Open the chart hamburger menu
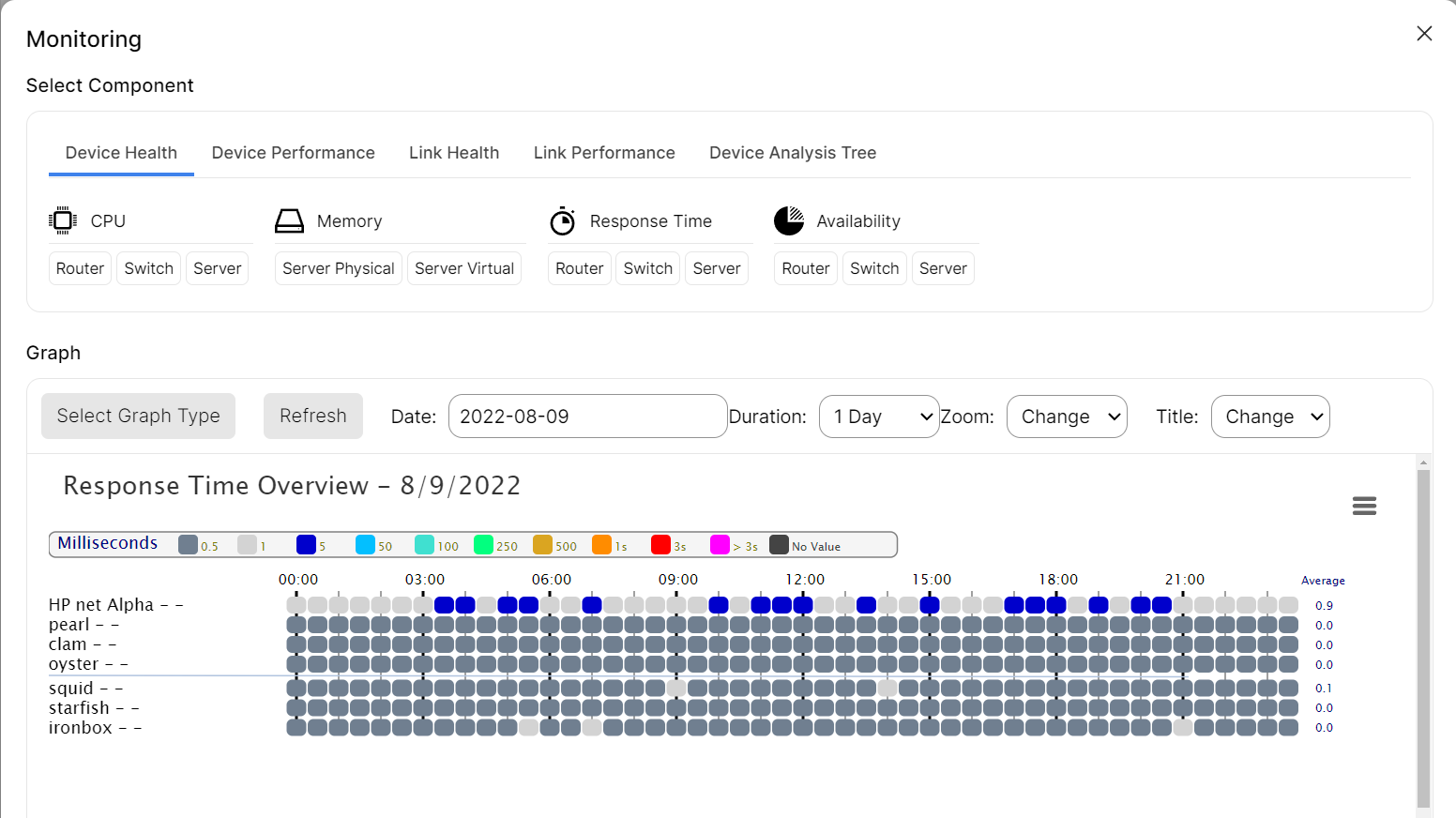The width and height of the screenshot is (1456, 818). click(1364, 506)
